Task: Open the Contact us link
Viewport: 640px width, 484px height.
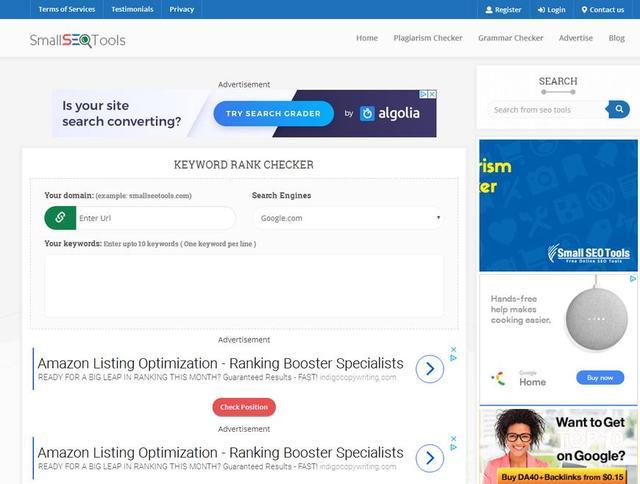Action: [x=603, y=9]
